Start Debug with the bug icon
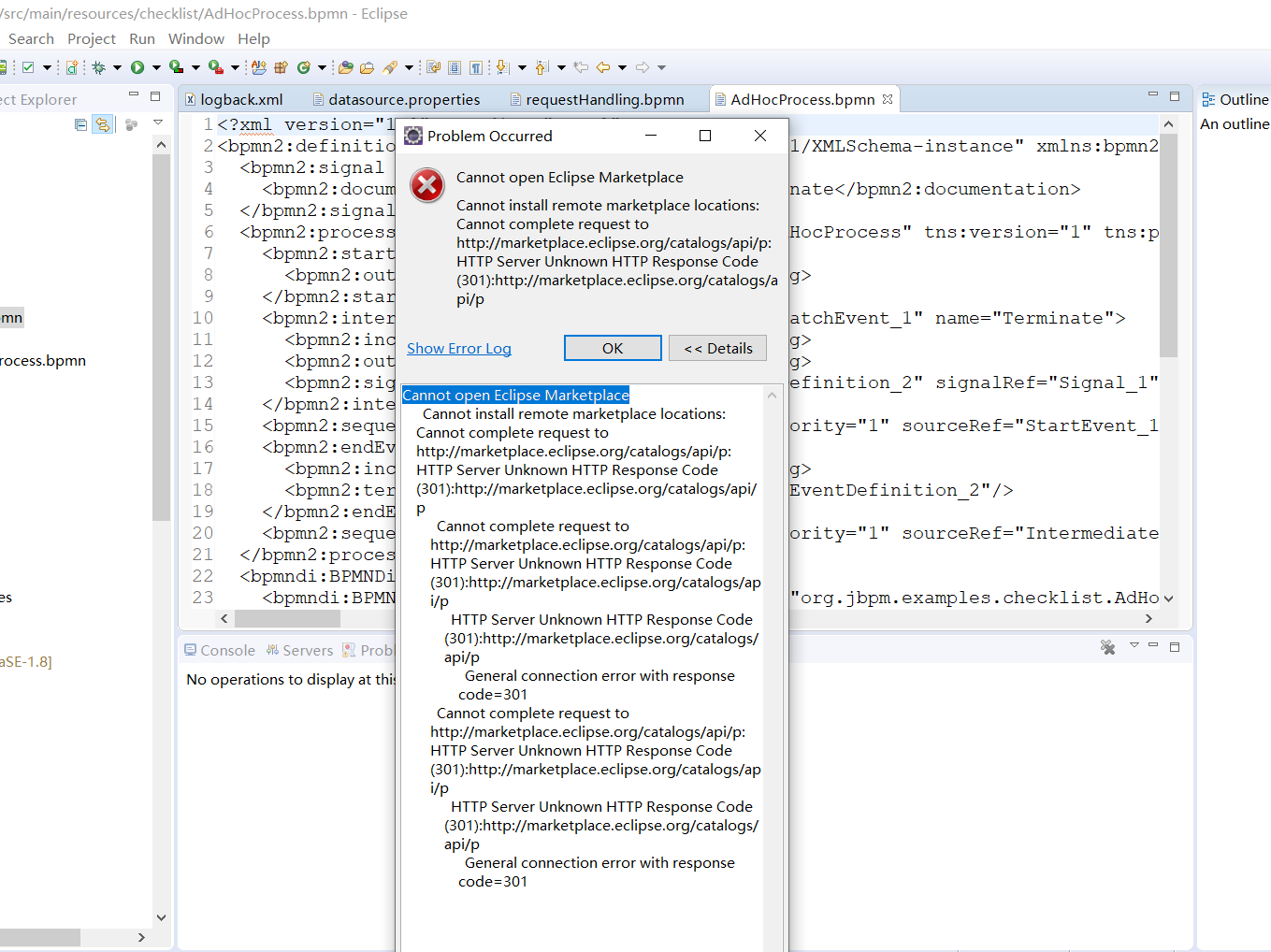The height and width of the screenshot is (952, 1271). click(x=98, y=67)
